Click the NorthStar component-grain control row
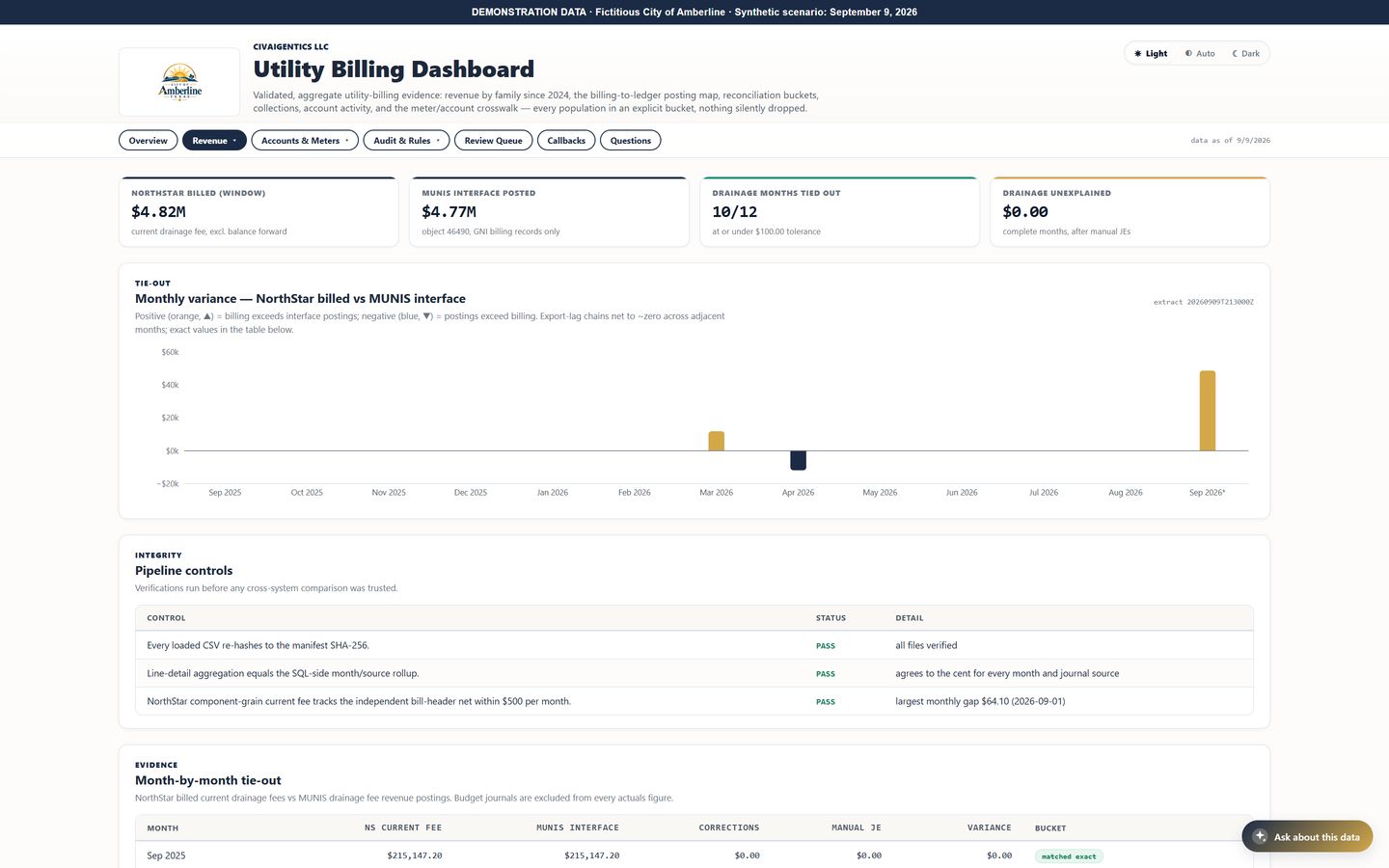The image size is (1389, 868). 694,701
